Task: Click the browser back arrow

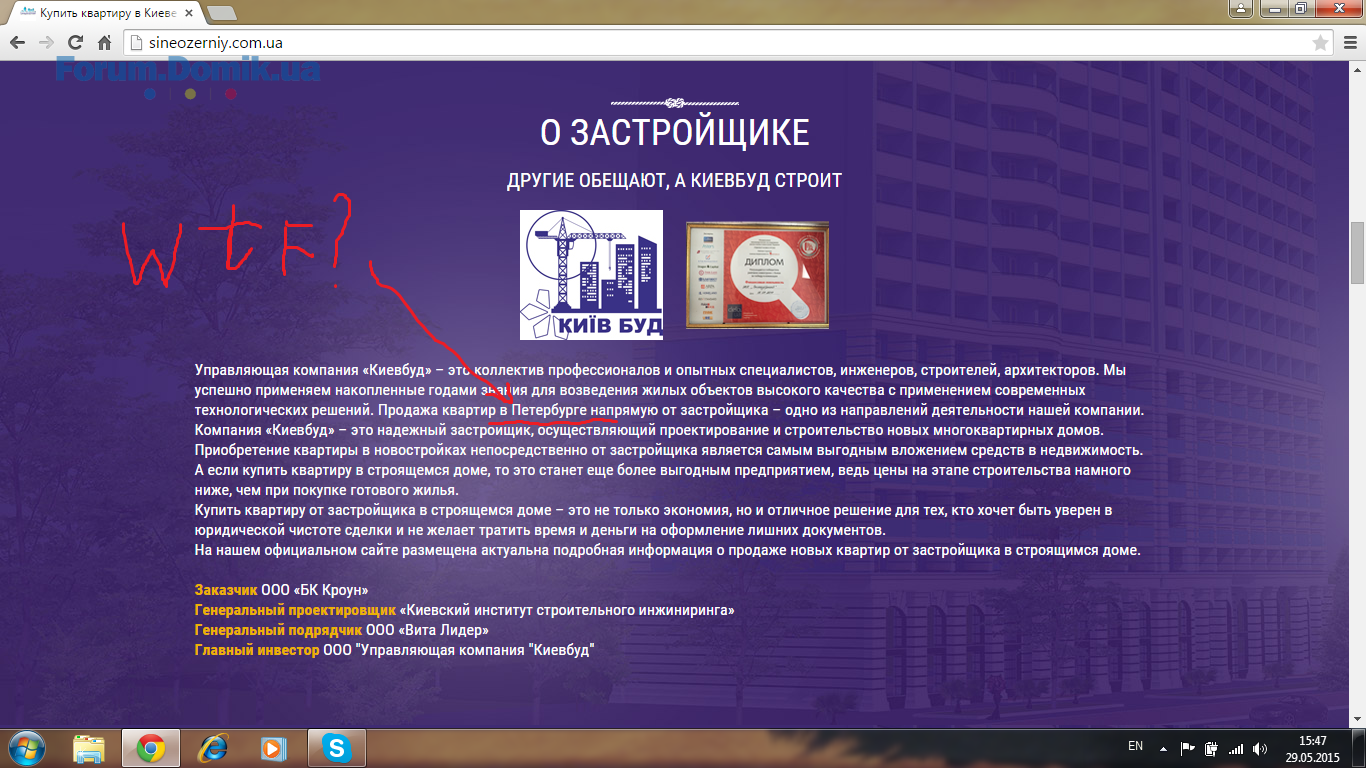Action: [x=17, y=43]
